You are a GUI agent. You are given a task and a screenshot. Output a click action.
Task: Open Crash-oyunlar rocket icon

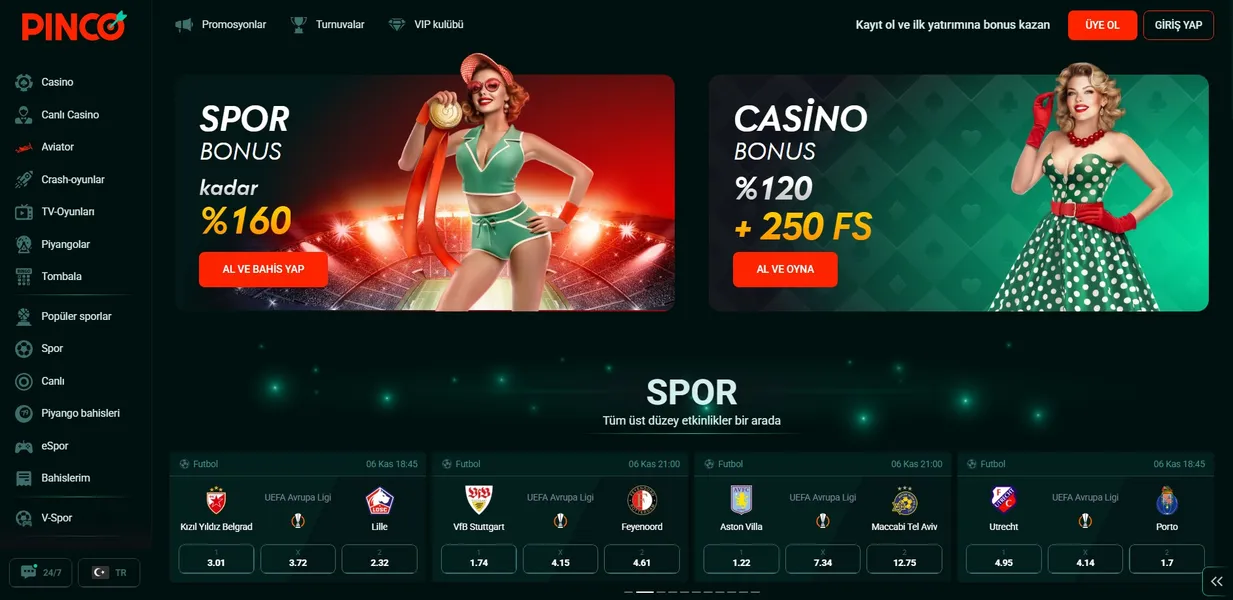pyautogui.click(x=24, y=180)
